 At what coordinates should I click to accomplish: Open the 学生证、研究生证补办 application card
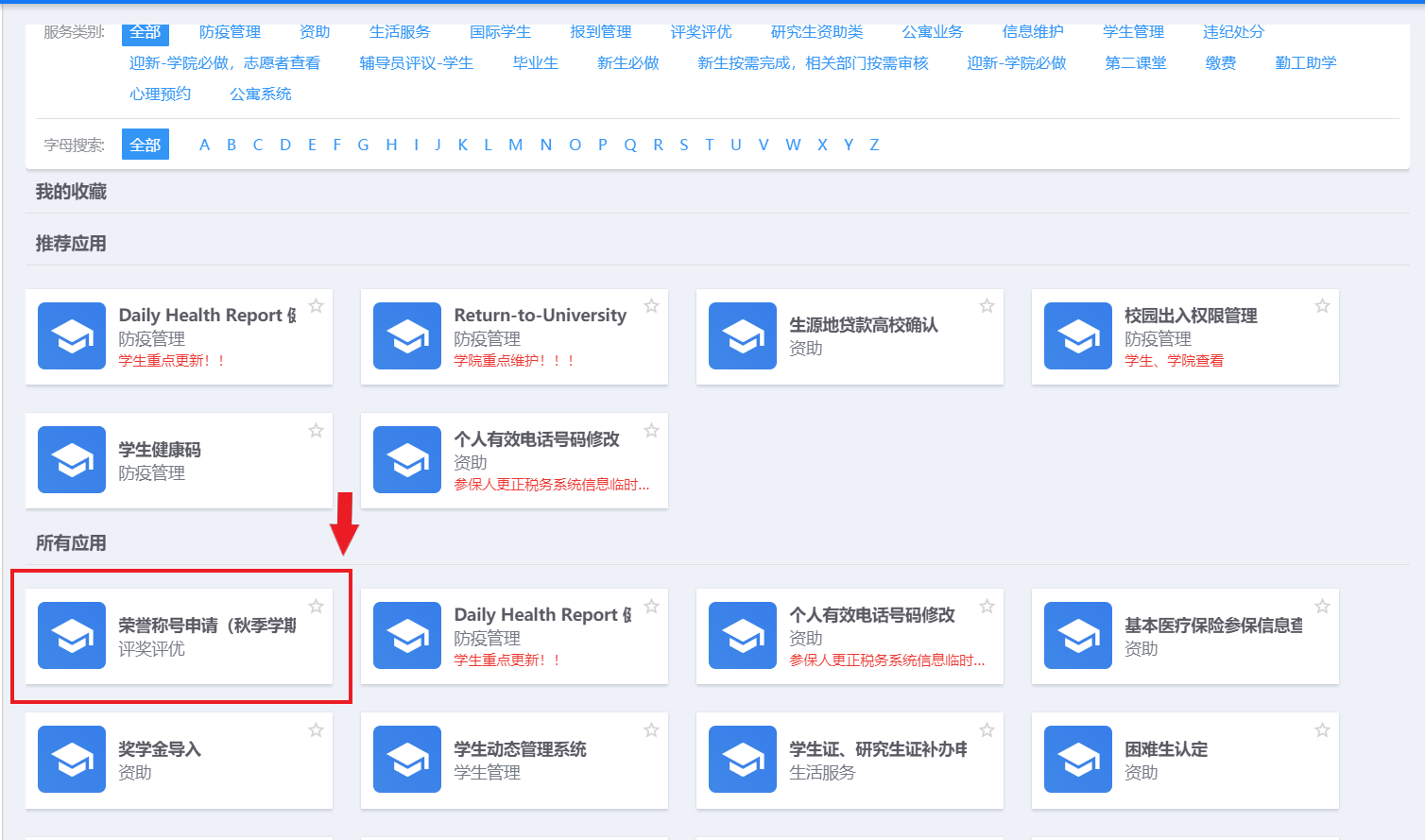point(850,761)
